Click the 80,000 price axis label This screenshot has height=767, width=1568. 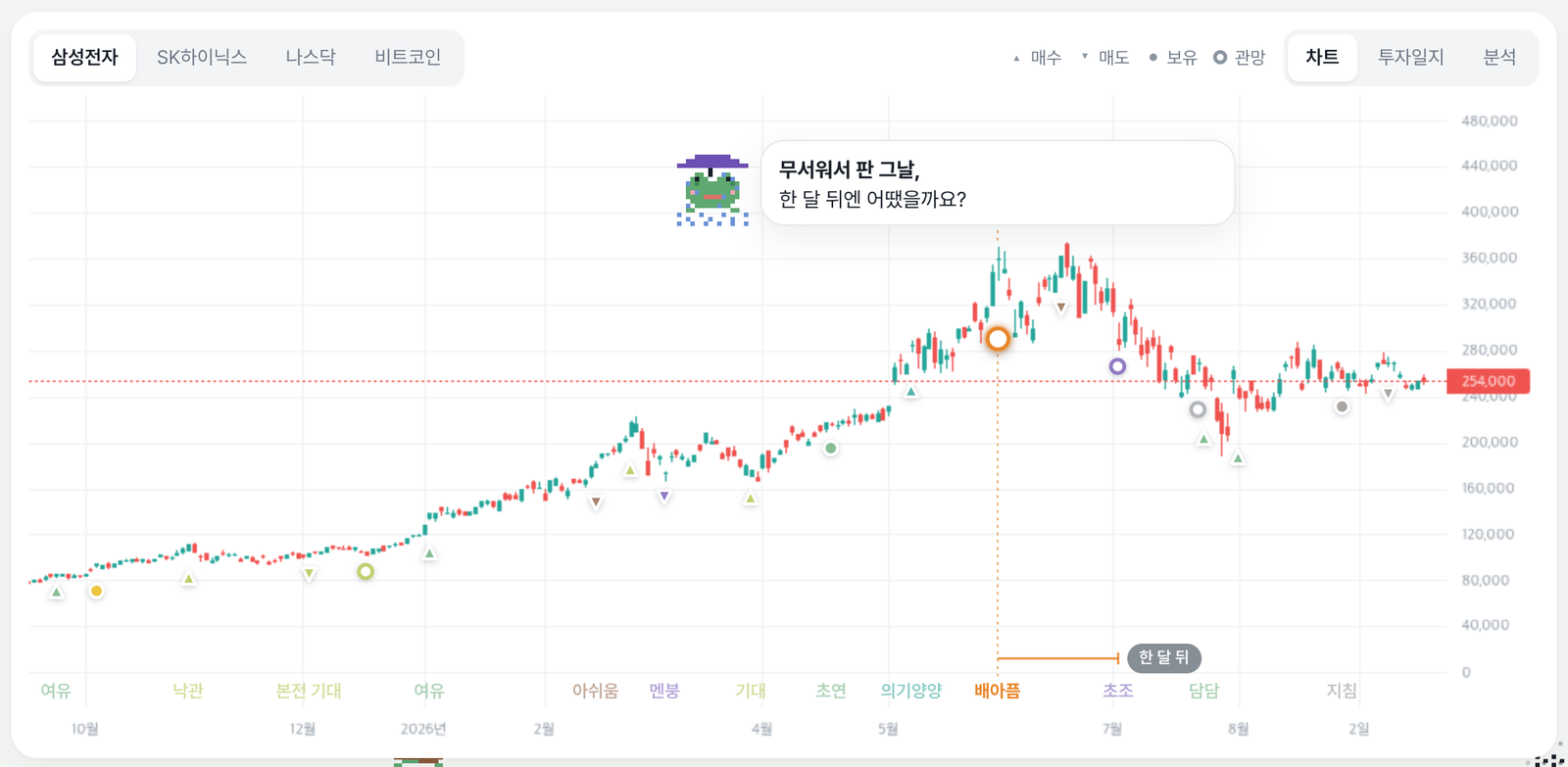click(x=1486, y=580)
